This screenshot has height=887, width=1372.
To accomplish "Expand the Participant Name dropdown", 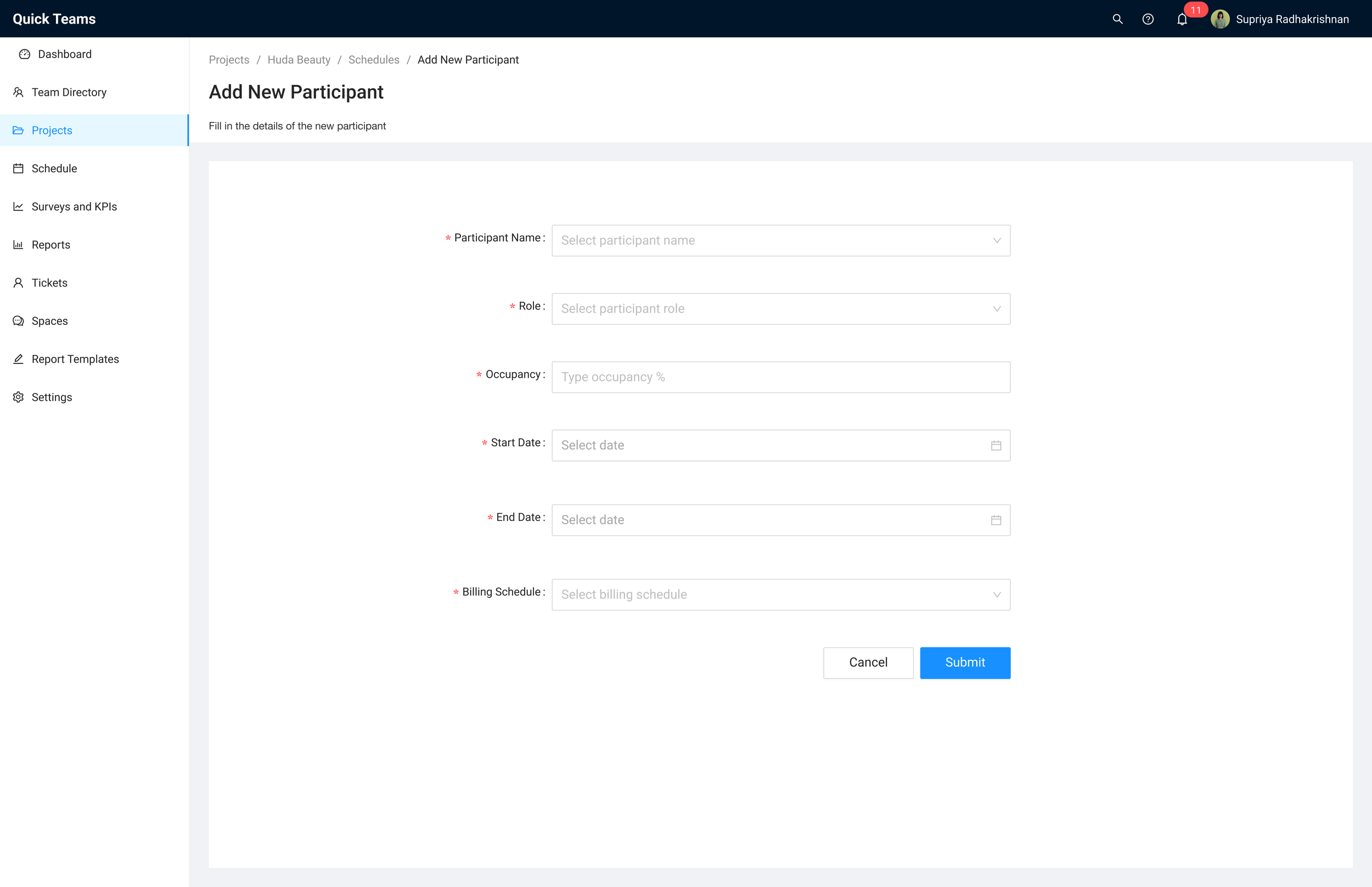I will (x=780, y=241).
